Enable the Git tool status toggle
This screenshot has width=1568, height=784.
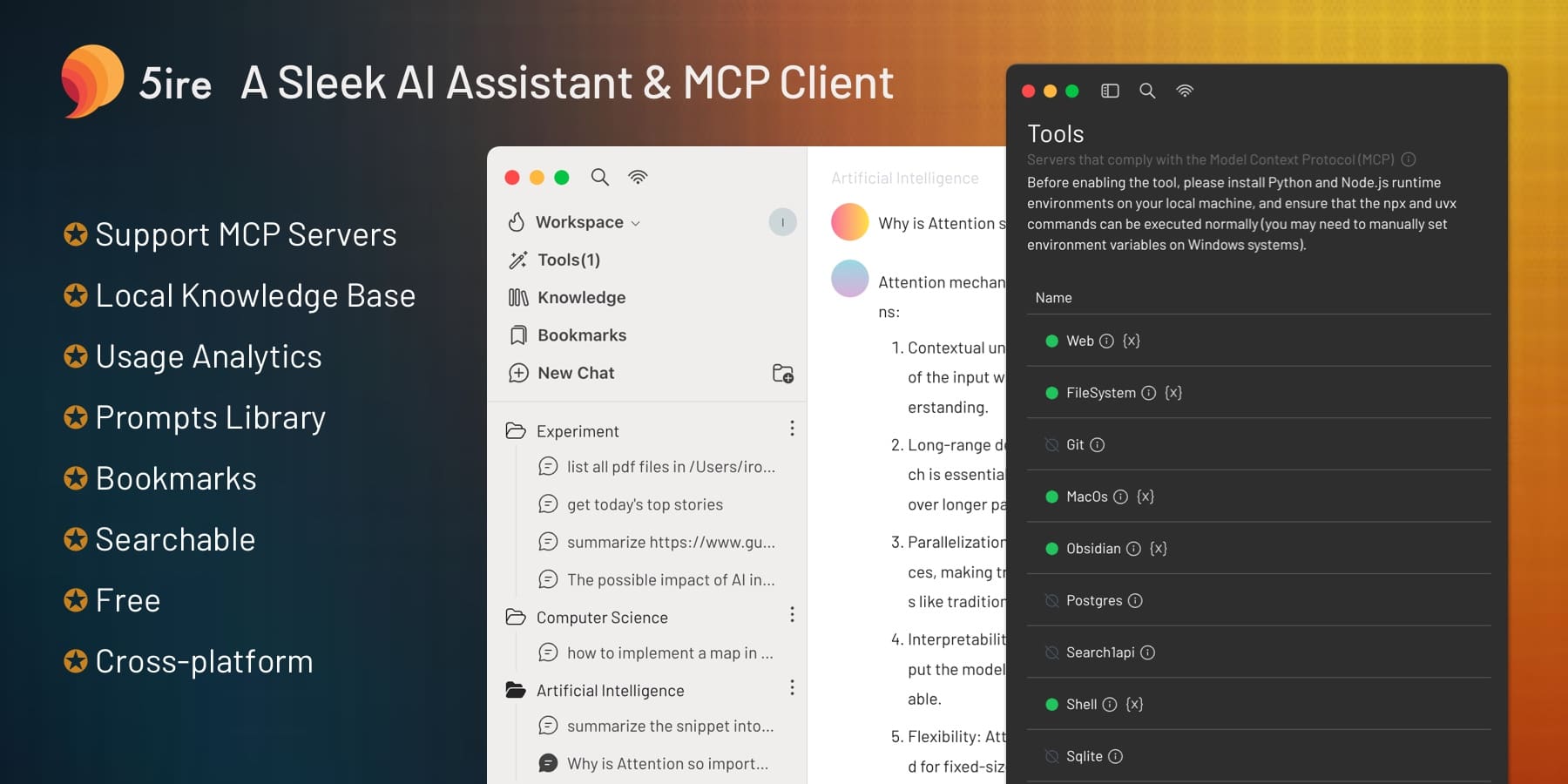tap(1051, 445)
